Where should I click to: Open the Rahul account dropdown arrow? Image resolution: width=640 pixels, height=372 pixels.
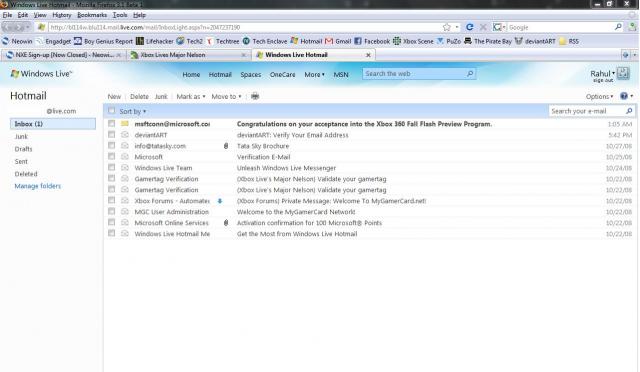[613, 73]
